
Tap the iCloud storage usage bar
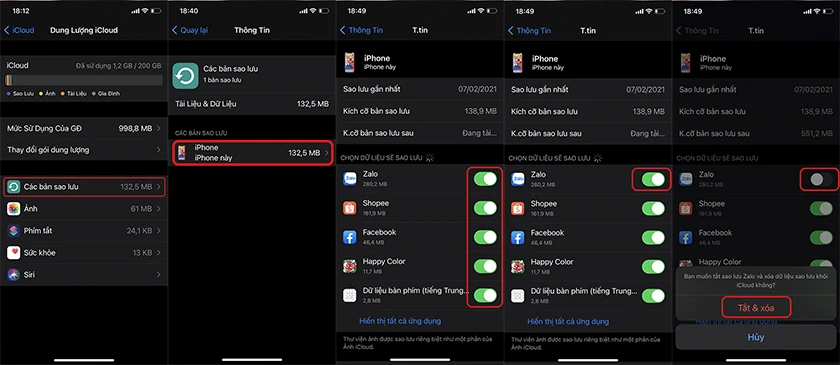pos(84,80)
